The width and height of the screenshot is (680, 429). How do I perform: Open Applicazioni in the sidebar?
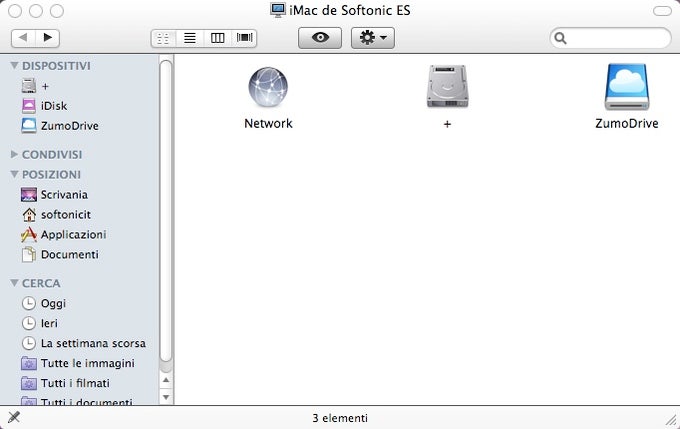pos(63,234)
